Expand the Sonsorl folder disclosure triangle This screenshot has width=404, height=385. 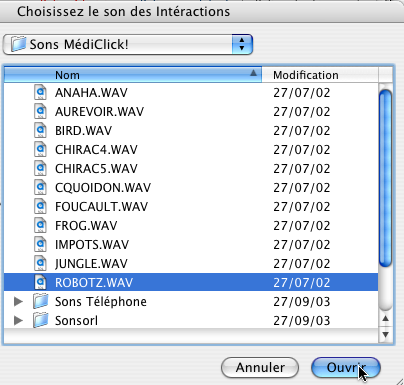point(18,321)
